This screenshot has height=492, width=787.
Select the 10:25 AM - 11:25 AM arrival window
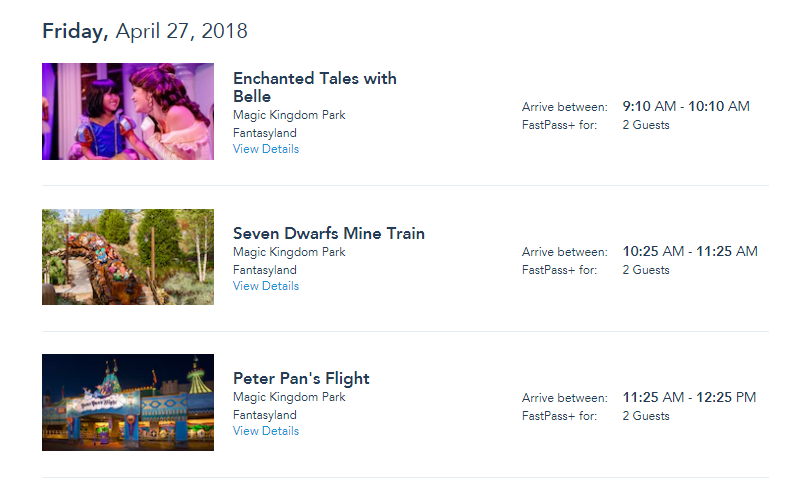(690, 252)
